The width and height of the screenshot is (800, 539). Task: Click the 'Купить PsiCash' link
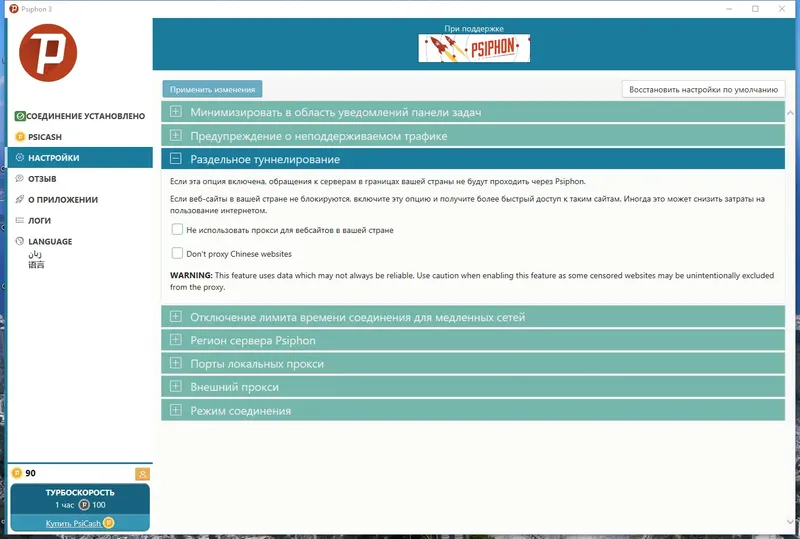73,523
